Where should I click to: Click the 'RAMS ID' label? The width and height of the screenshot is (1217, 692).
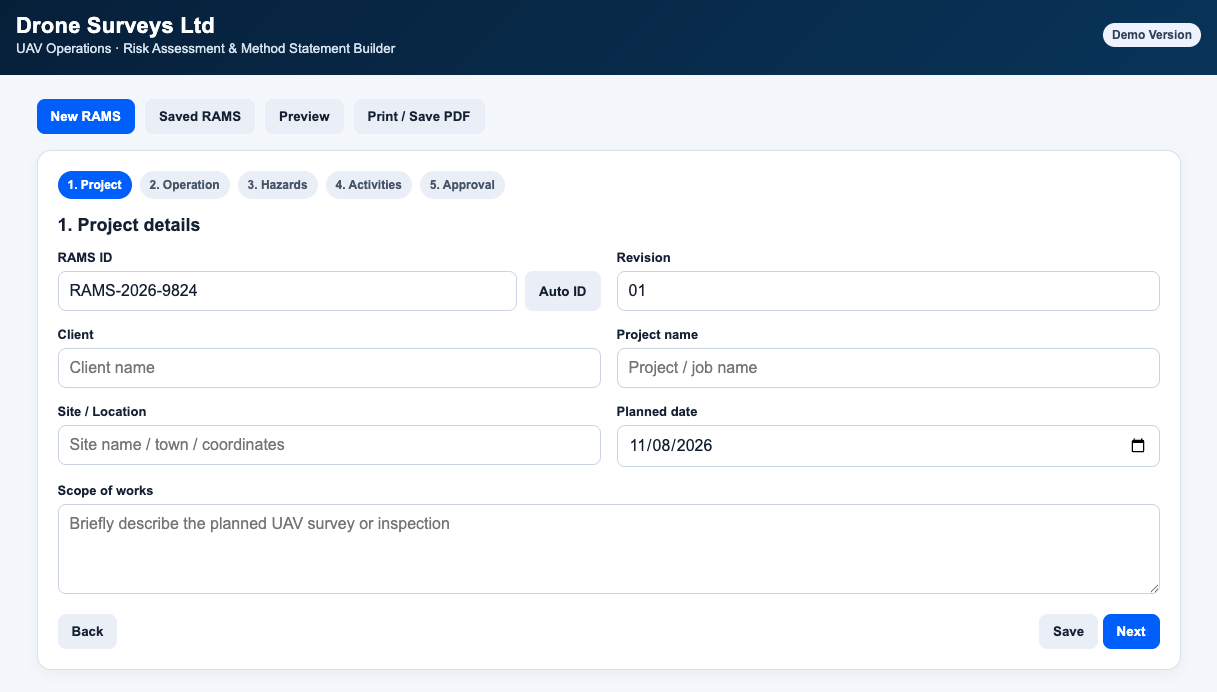(85, 258)
